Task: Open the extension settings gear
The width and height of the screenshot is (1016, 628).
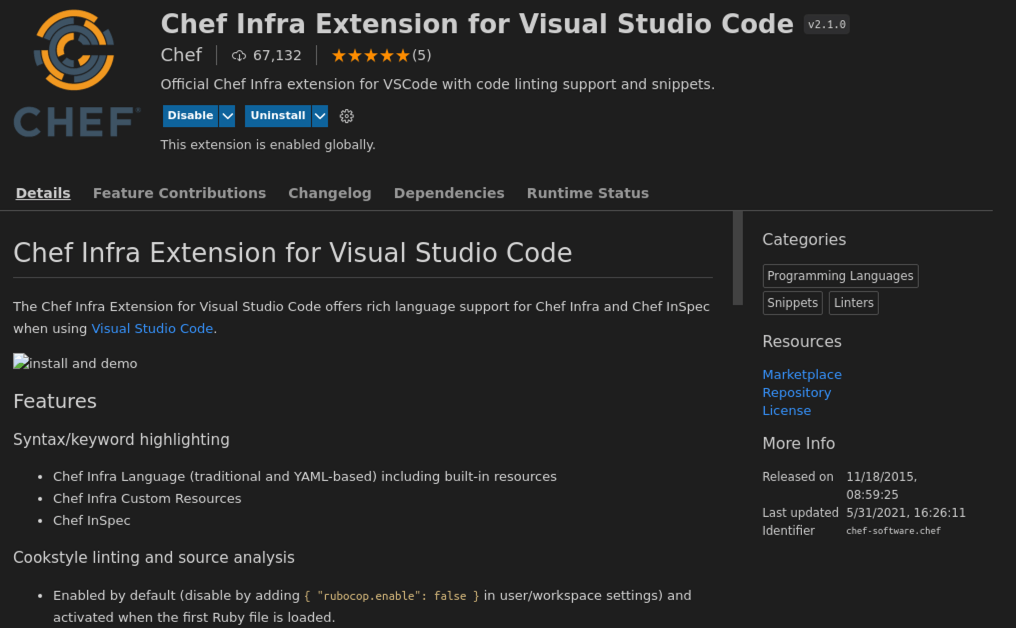Action: [x=347, y=116]
